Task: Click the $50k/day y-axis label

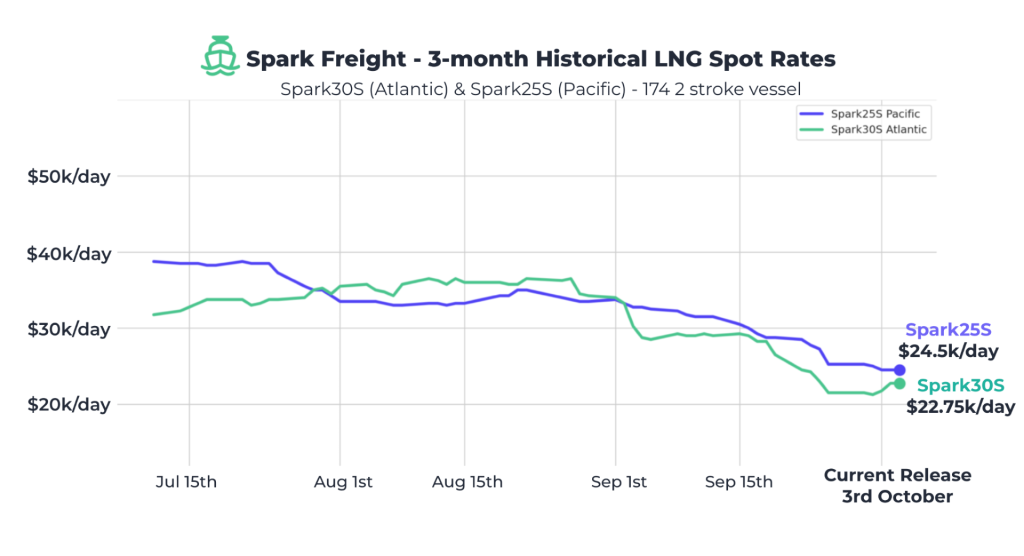Action: click(x=69, y=177)
